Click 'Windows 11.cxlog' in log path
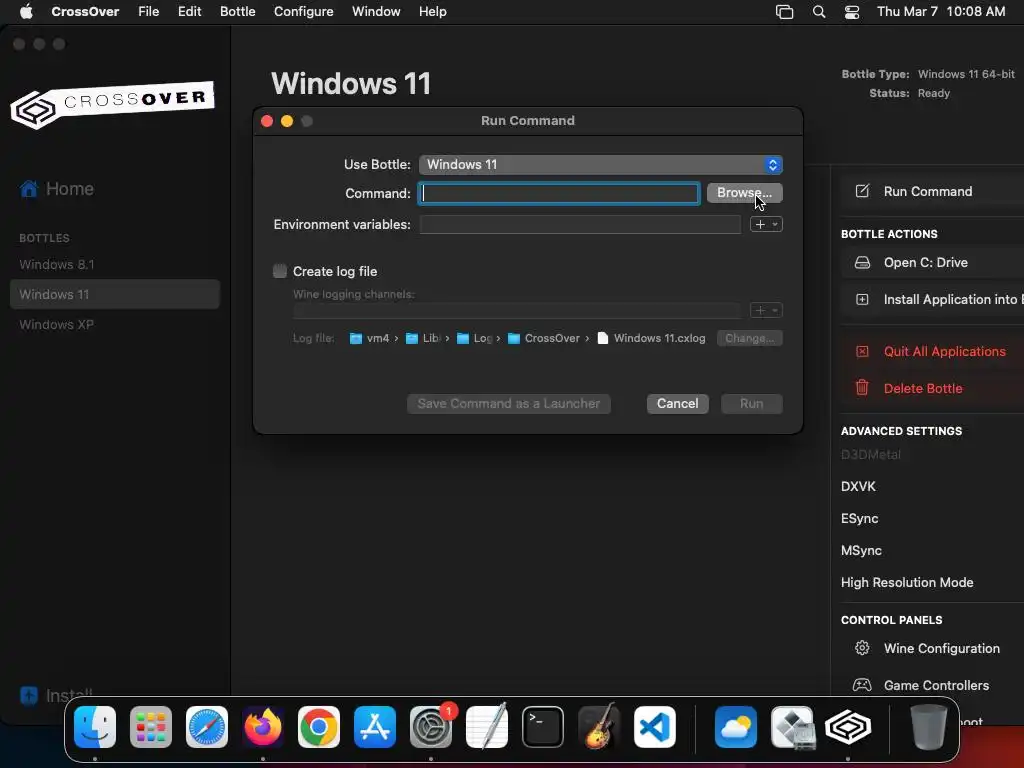Screen dimensions: 1024x768 [652, 338]
